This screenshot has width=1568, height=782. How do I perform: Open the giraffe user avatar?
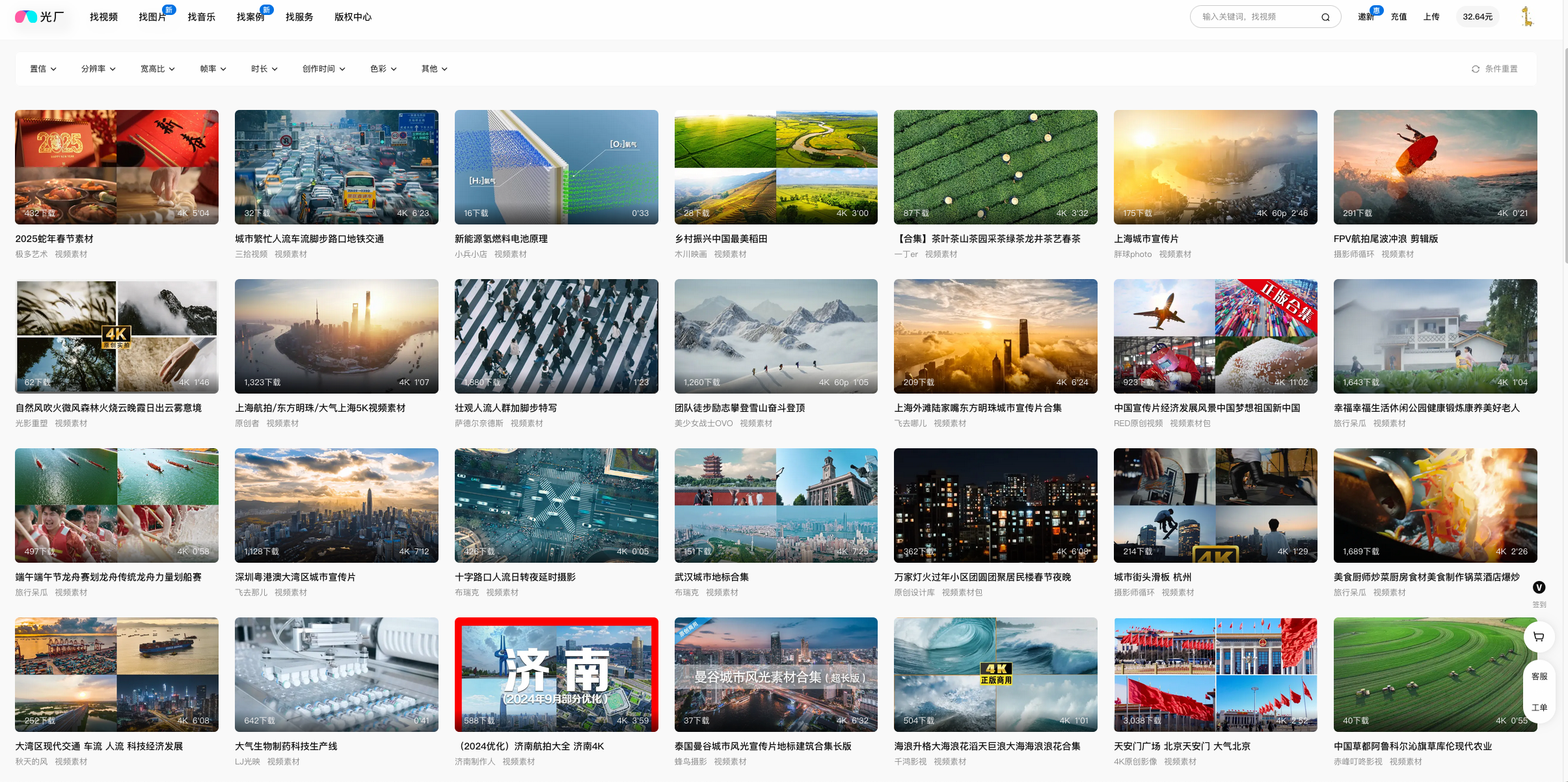1528,17
